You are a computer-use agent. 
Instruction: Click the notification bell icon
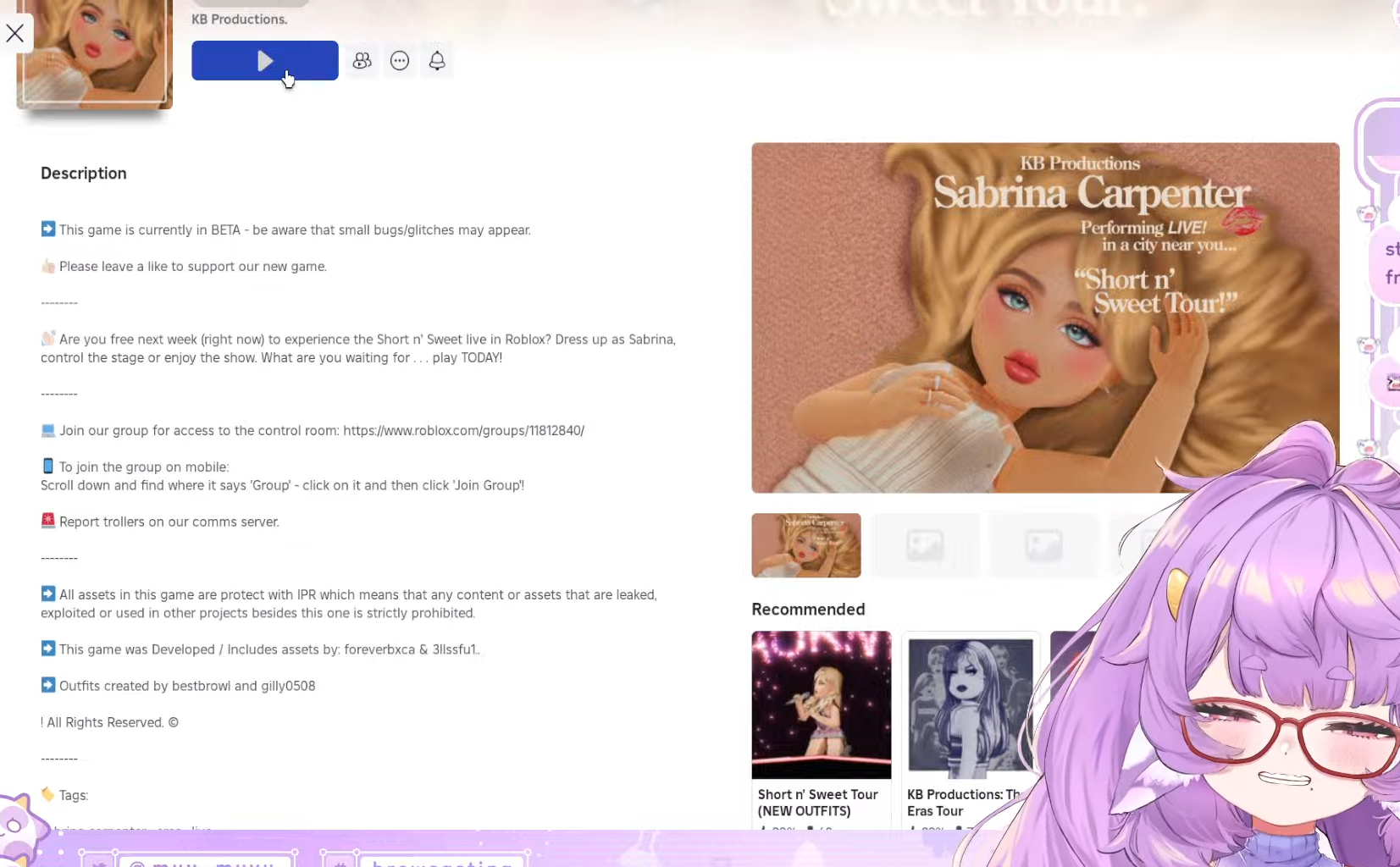point(437,61)
